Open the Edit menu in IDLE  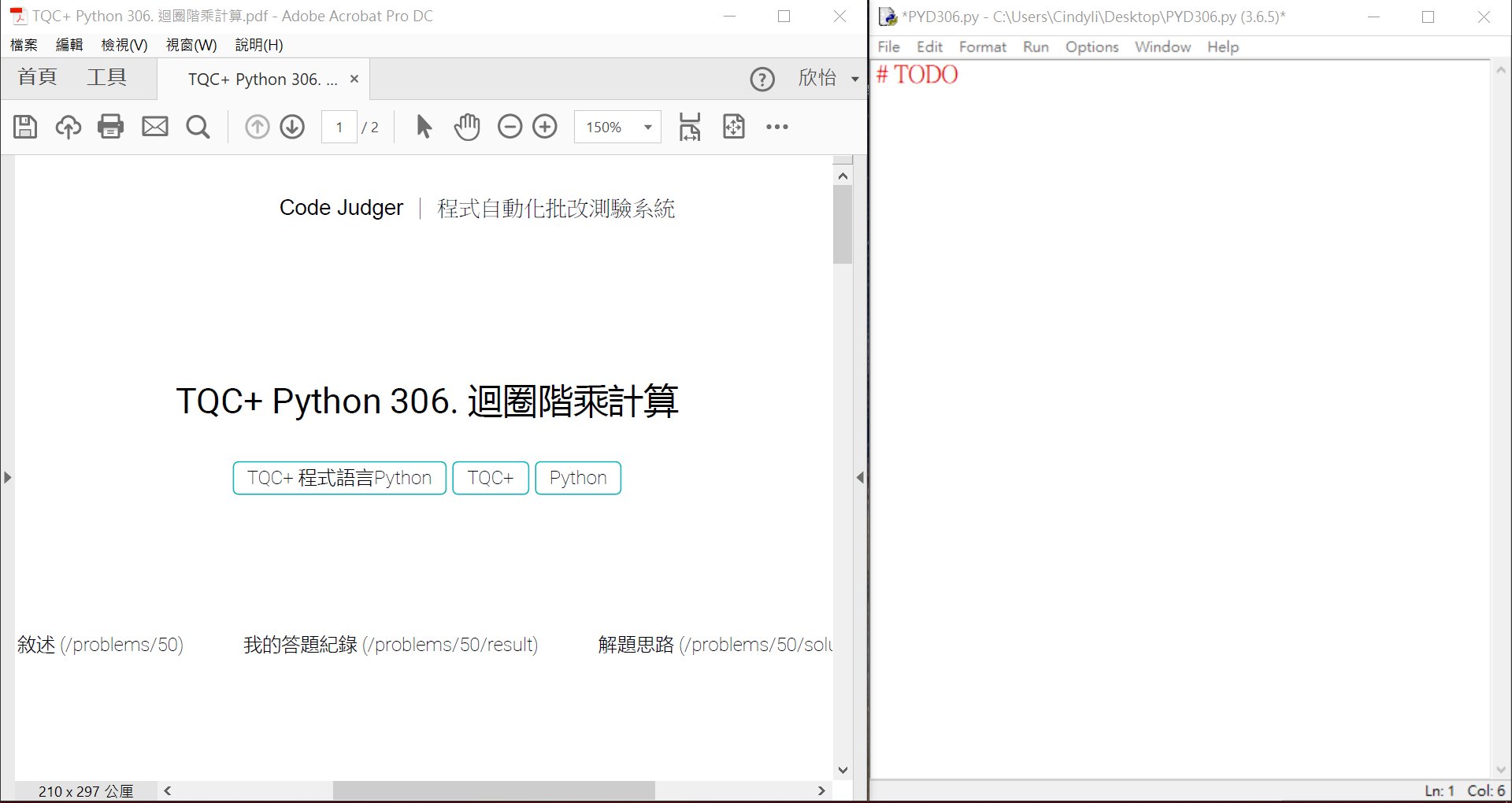click(x=929, y=46)
